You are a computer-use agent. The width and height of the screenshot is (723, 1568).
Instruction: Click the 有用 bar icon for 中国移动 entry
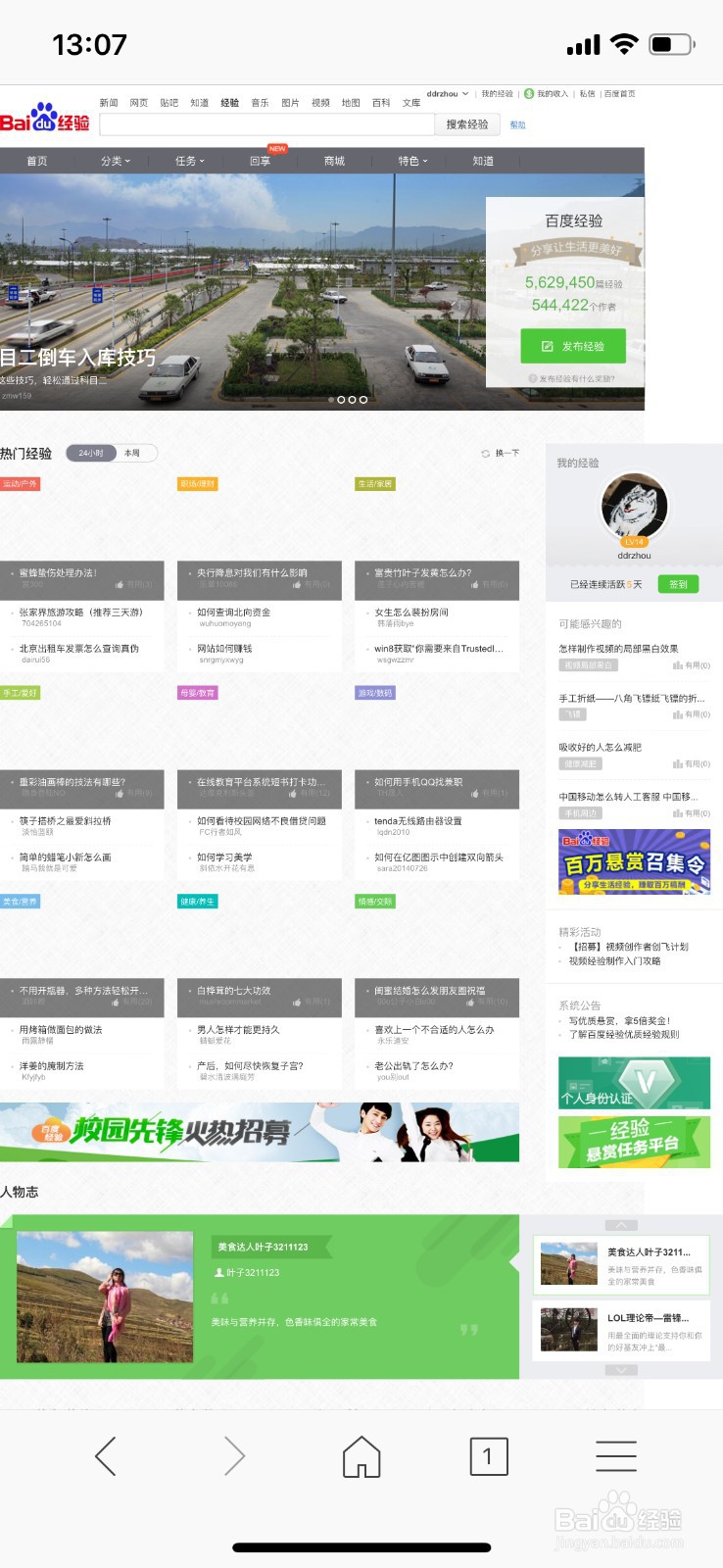pos(677,813)
